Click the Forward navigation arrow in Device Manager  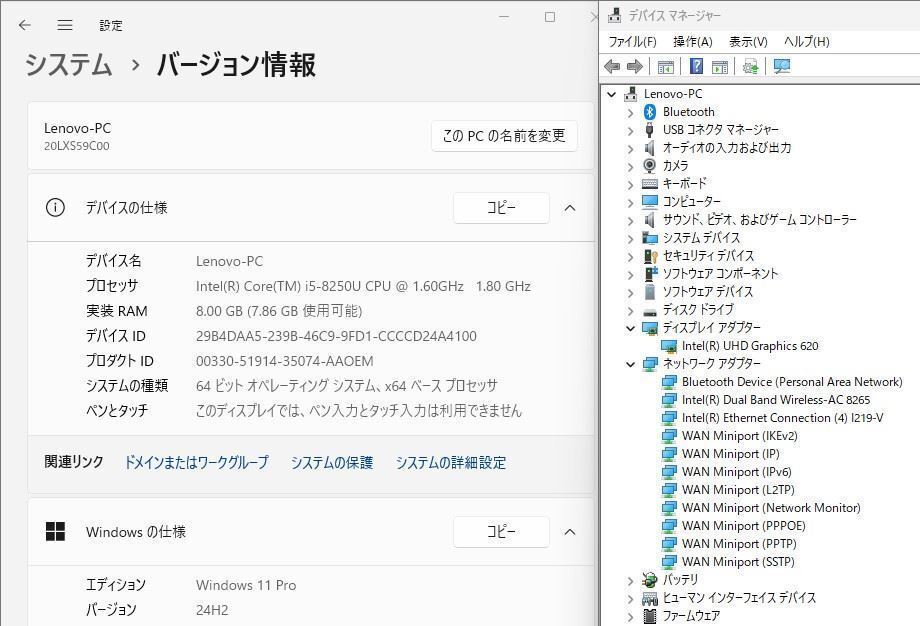(635, 66)
